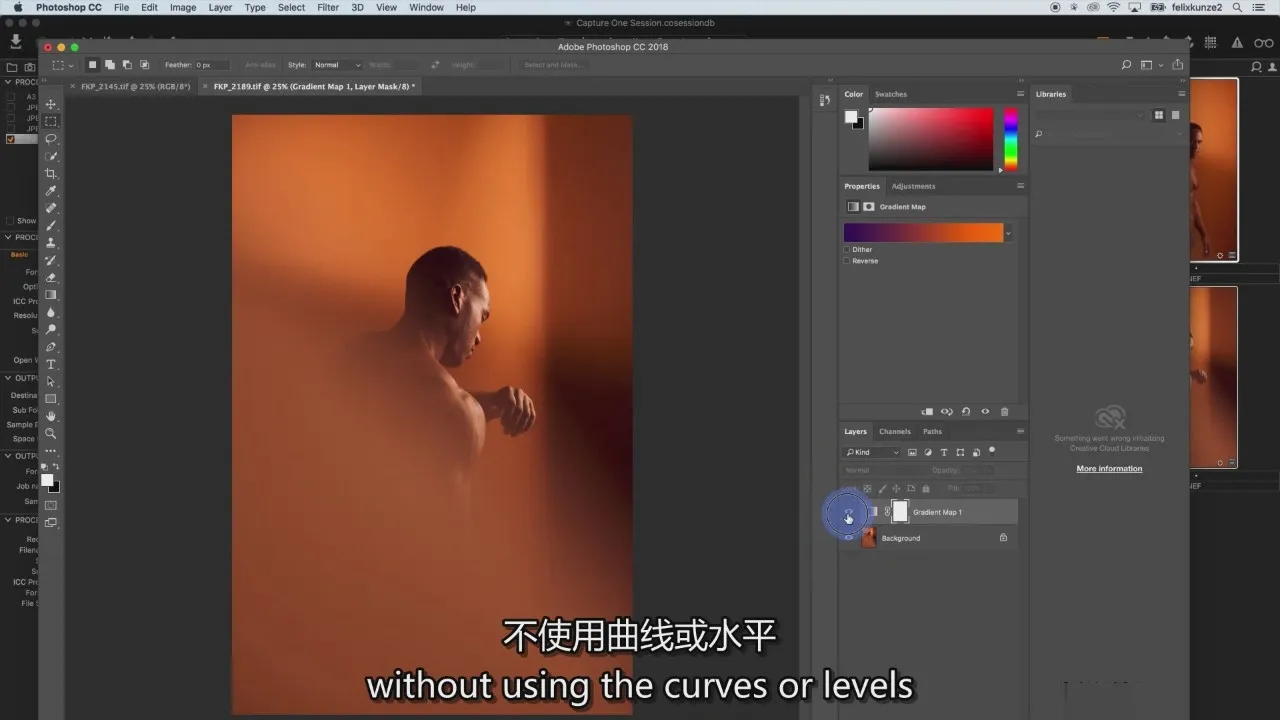The image size is (1280, 720).
Task: Toggle the layer filter switch in Layers panel
Action: [992, 451]
